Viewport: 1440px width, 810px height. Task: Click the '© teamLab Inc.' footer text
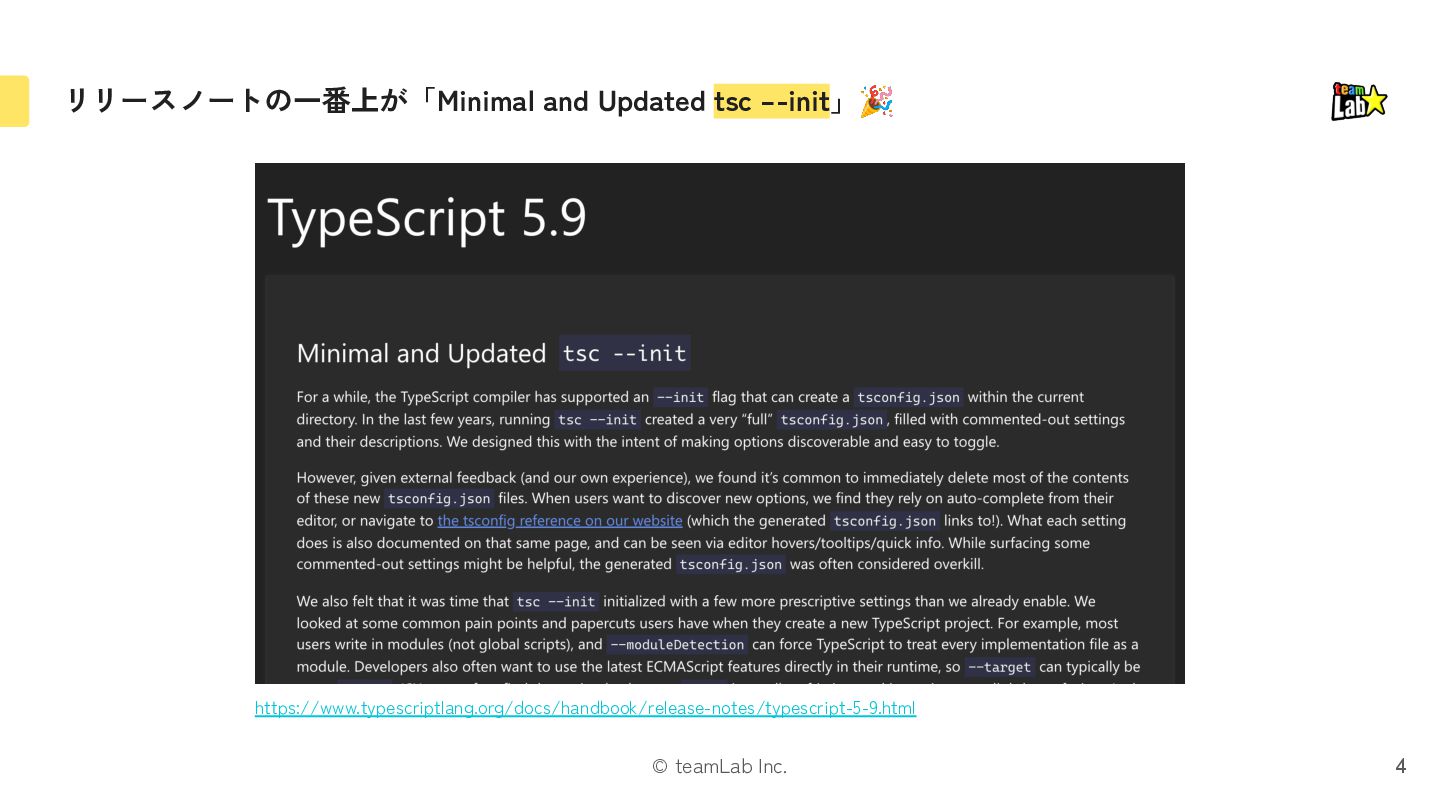click(720, 766)
